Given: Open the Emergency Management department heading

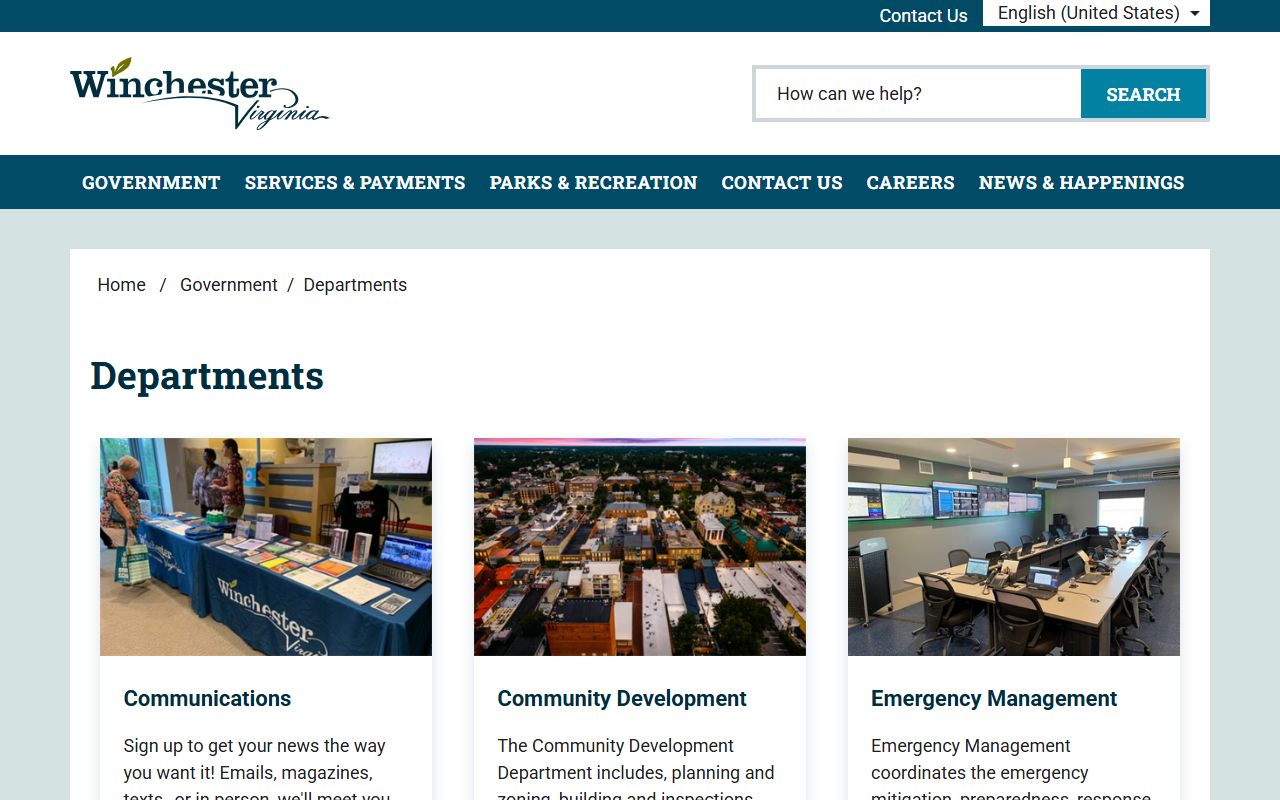Looking at the screenshot, I should coord(994,698).
